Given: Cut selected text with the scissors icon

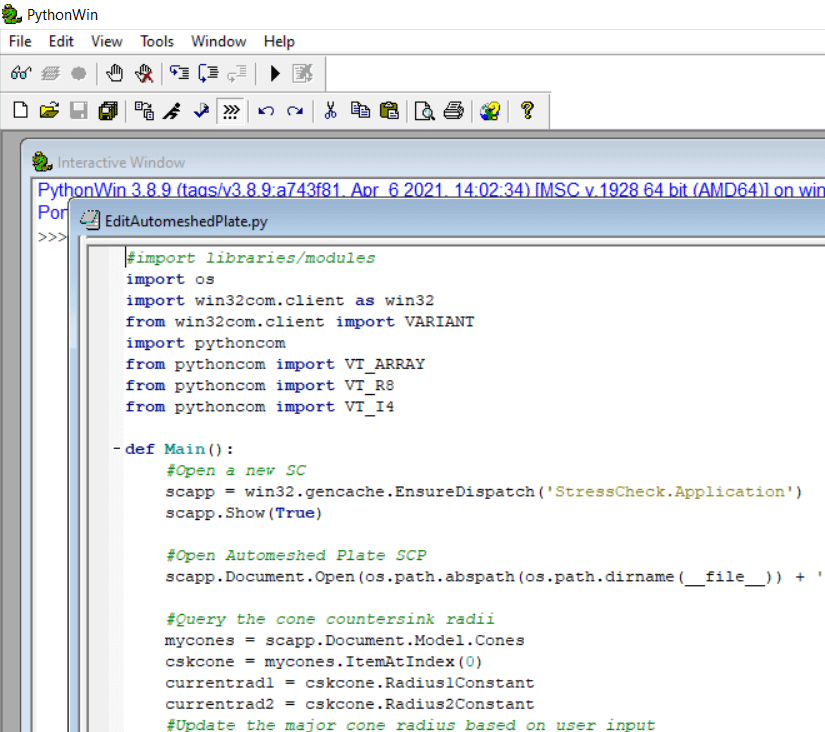Looking at the screenshot, I should click(330, 110).
